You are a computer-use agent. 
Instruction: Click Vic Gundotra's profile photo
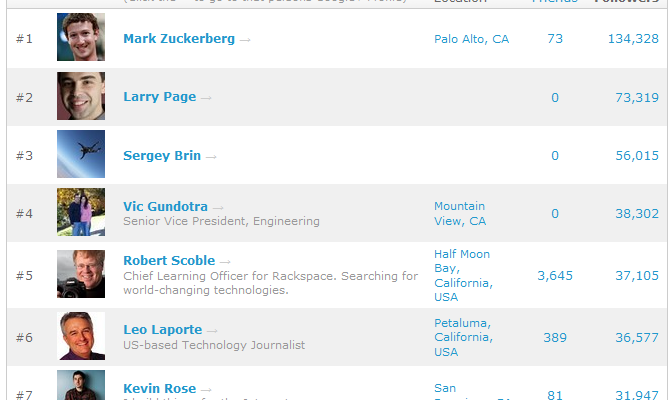point(81,212)
